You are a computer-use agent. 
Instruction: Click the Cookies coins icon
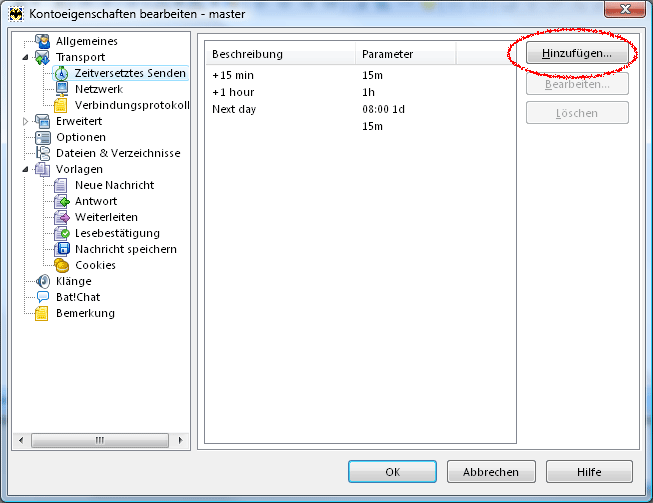click(62, 265)
